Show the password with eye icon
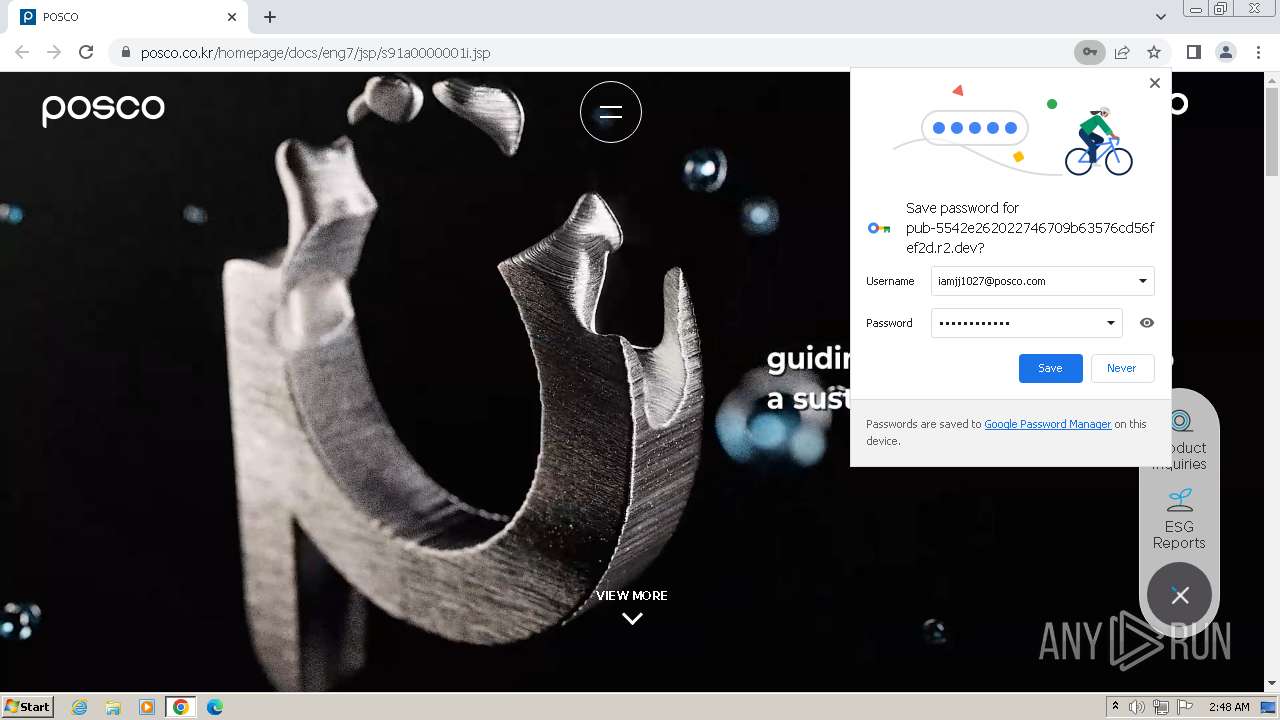Viewport: 1280px width, 720px height. [1147, 323]
